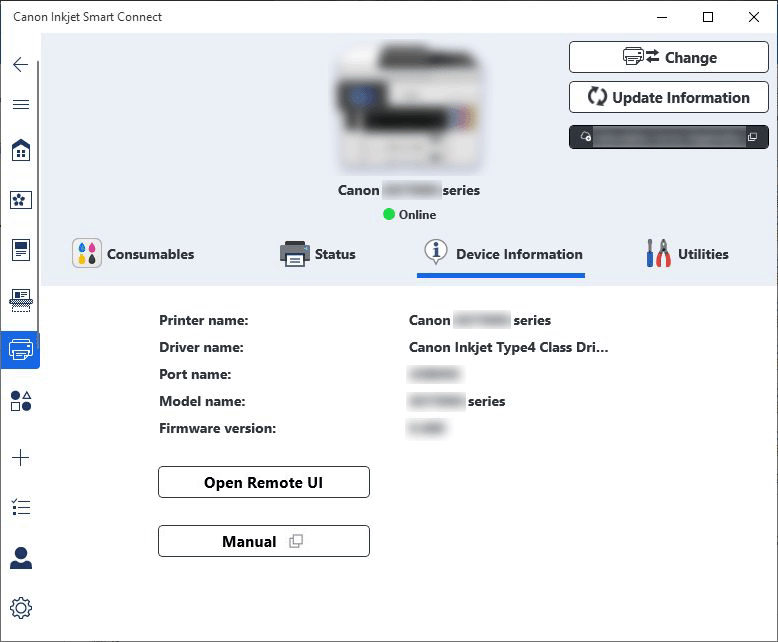Screen dimensions: 778x642
Task: Open the shapes icon in sidebar
Action: coord(20,401)
